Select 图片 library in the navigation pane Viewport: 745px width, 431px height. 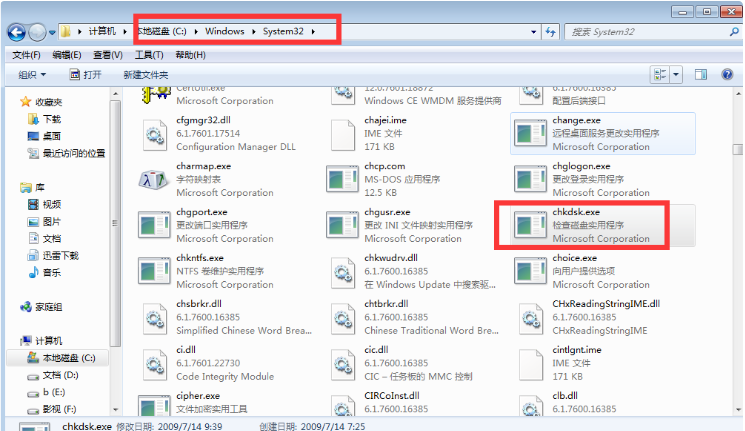pos(52,222)
